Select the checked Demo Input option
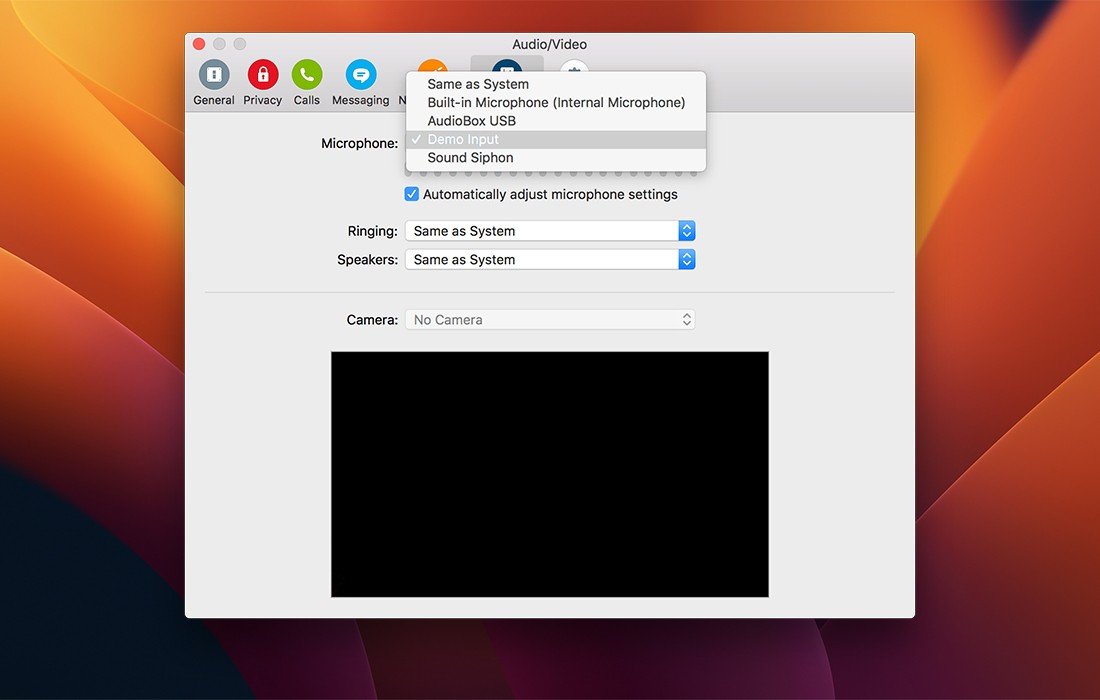1100x700 pixels. tap(463, 139)
